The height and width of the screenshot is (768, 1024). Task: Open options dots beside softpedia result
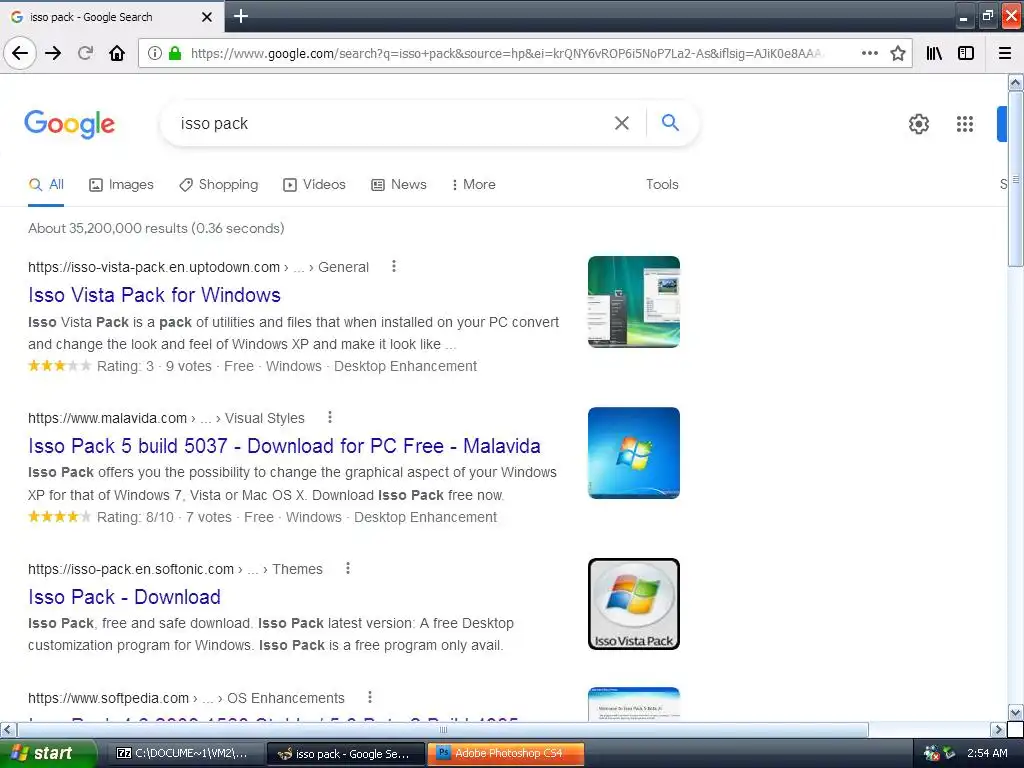(x=370, y=697)
